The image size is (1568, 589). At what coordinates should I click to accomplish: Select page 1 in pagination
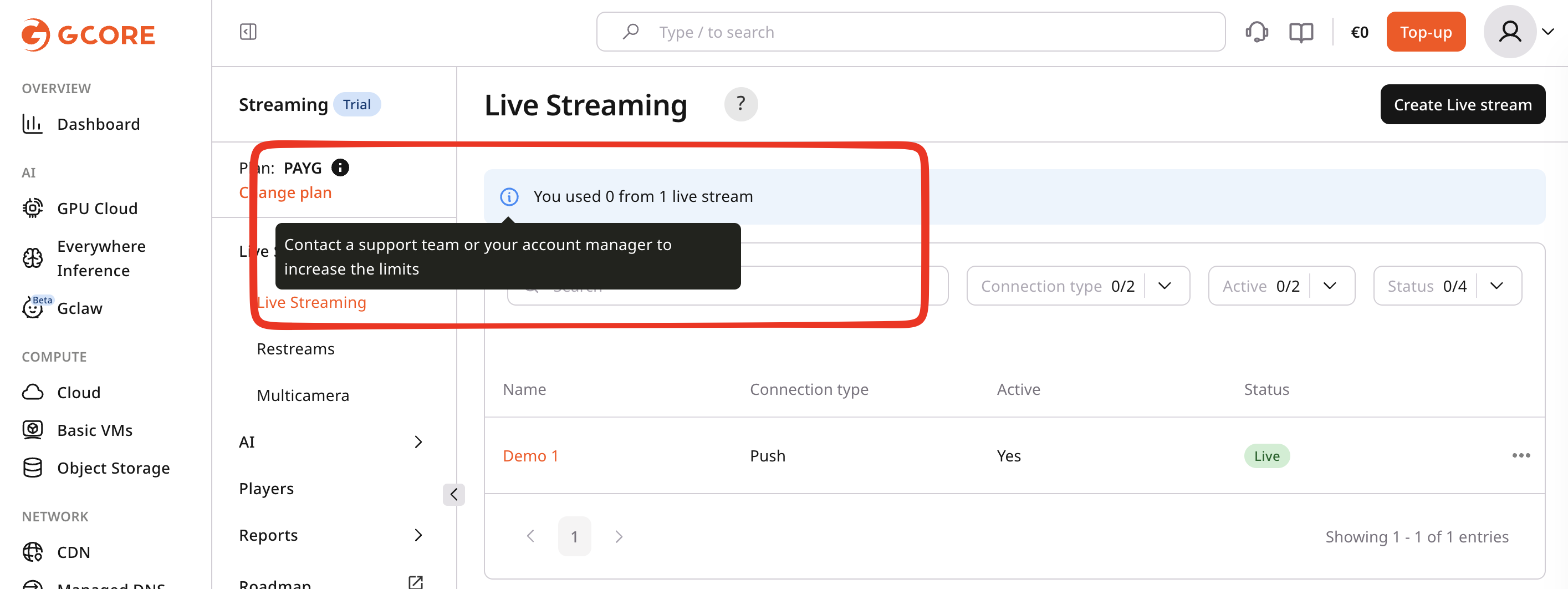pyautogui.click(x=574, y=536)
